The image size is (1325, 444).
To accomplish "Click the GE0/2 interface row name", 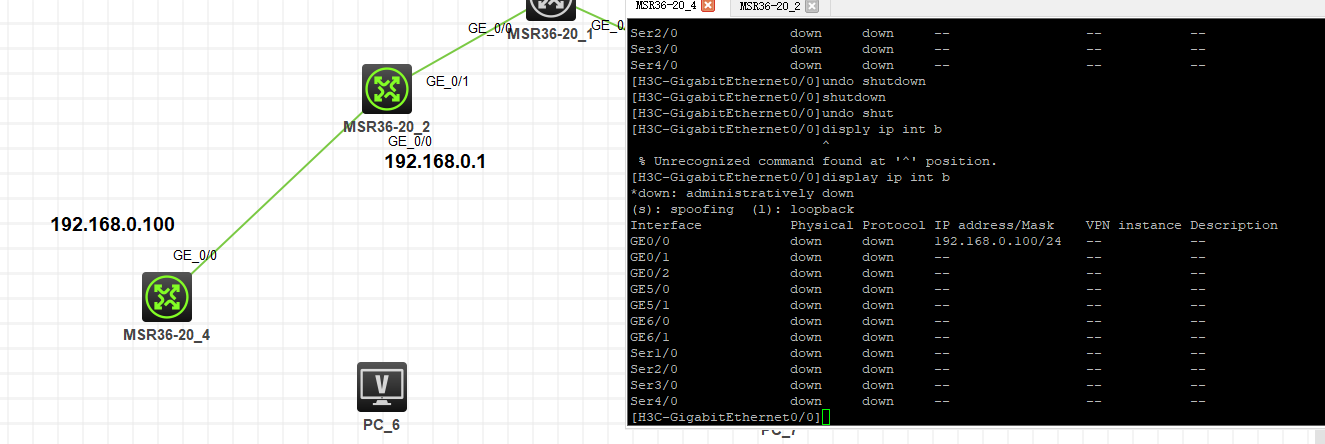I will pyautogui.click(x=650, y=273).
